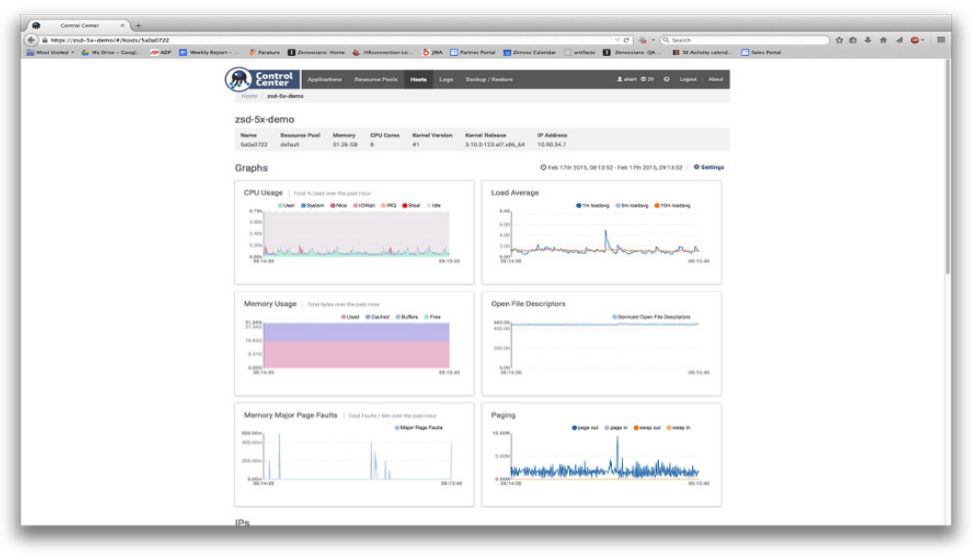Click the Control Center octopus logo
This screenshot has width=973, height=557.
tap(238, 79)
